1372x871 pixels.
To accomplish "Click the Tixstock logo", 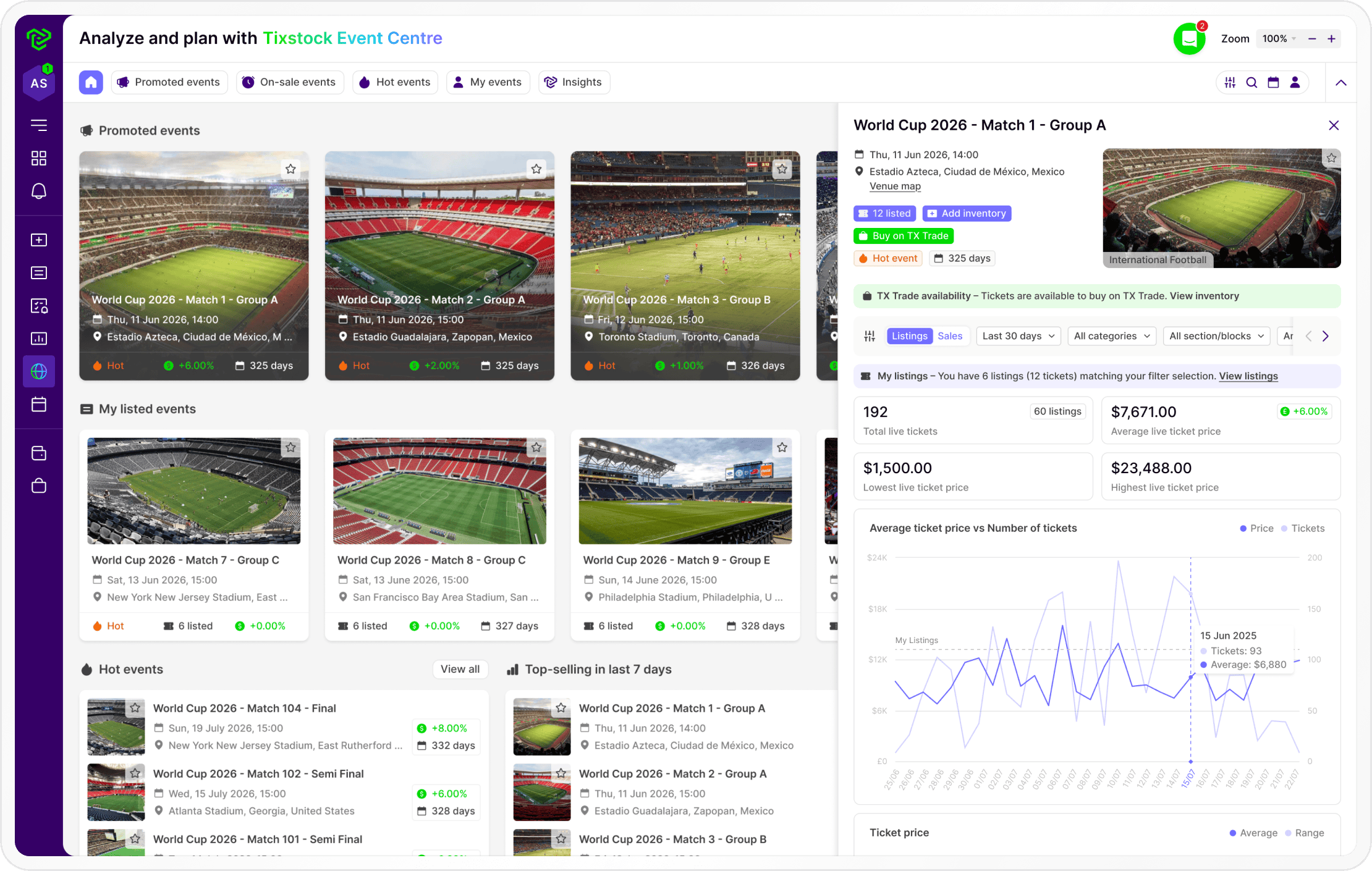I will [x=39, y=38].
